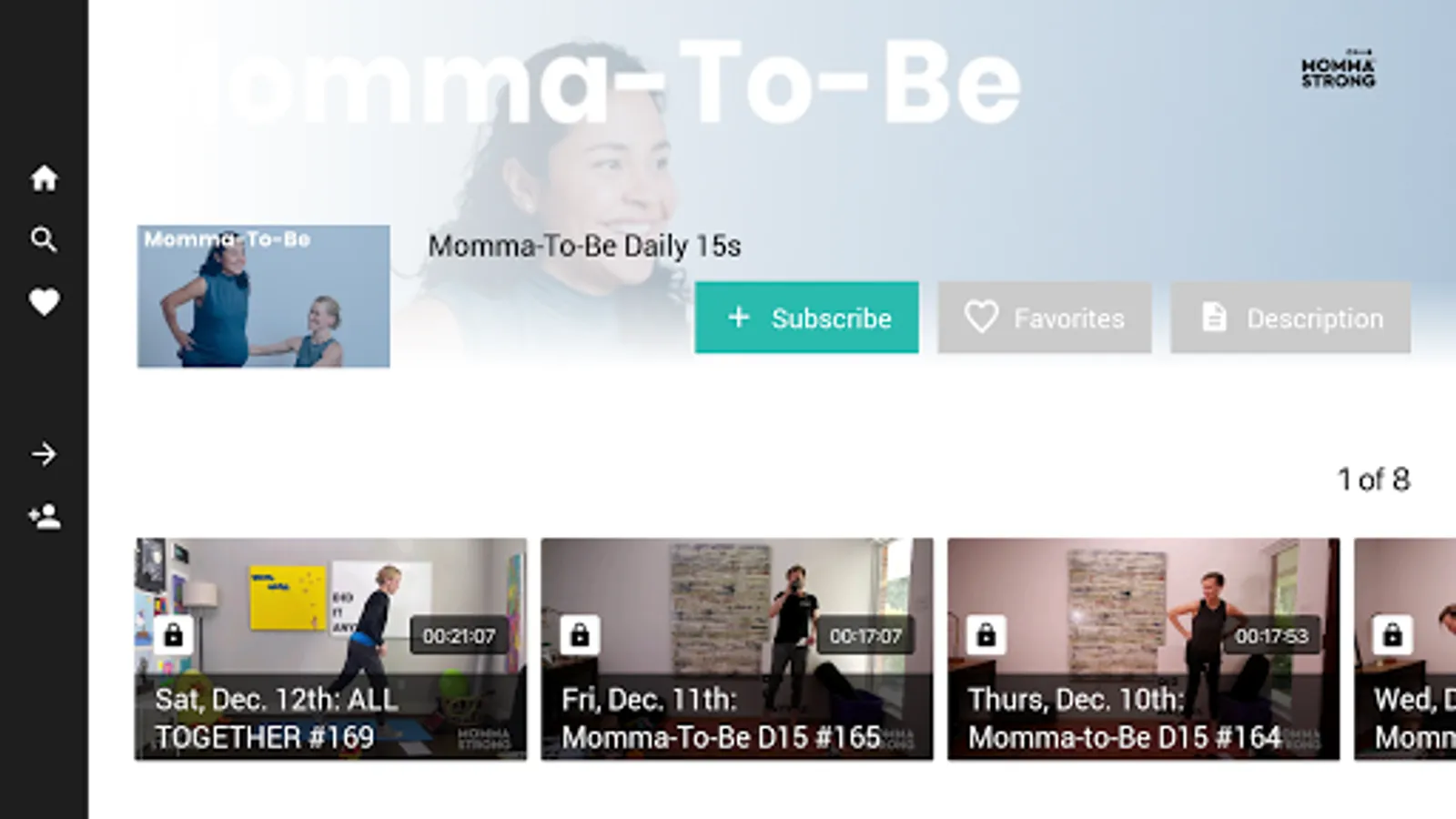This screenshot has height=819, width=1456.
Task: Show the series Description
Action: (1290, 318)
